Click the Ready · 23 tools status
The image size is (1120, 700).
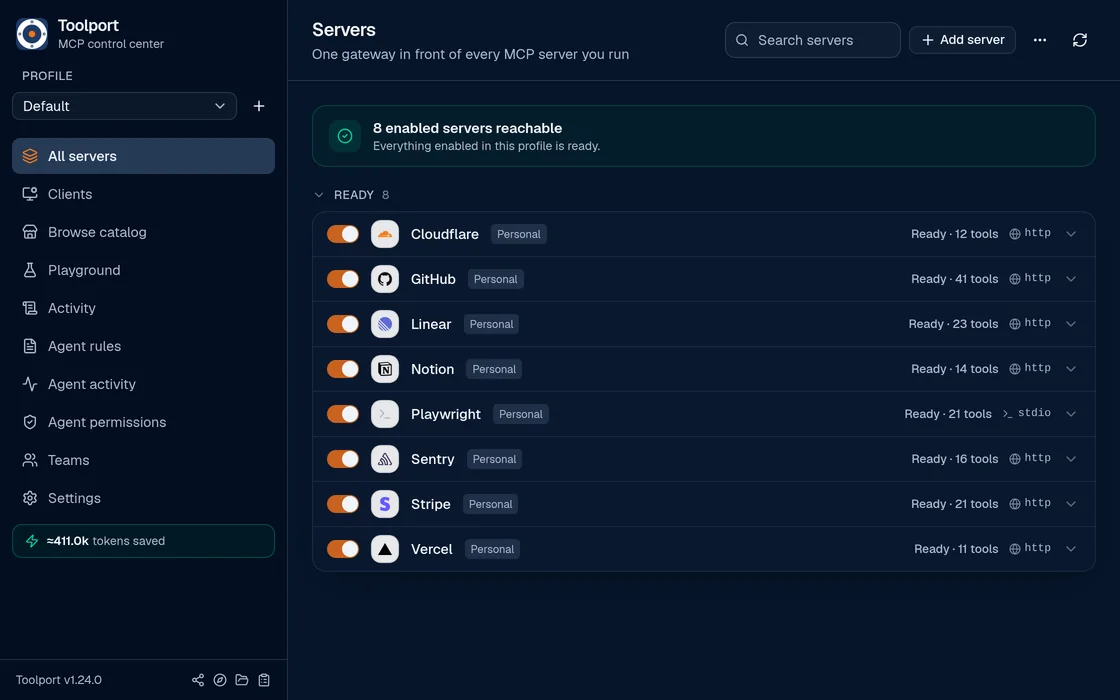point(953,324)
